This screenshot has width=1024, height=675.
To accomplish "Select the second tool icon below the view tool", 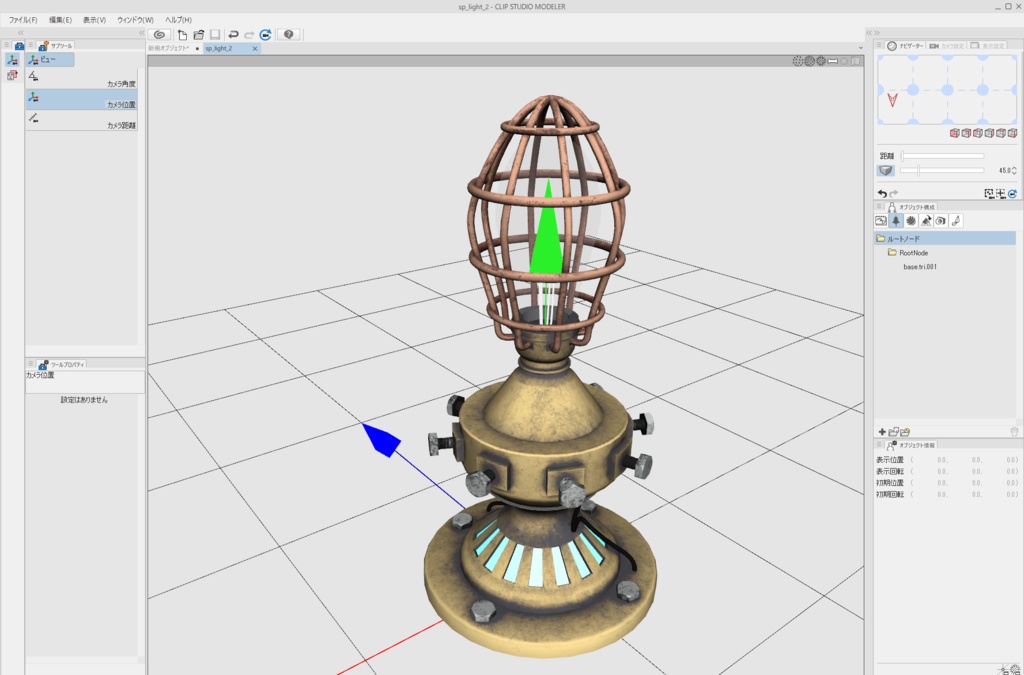I will coord(12,76).
